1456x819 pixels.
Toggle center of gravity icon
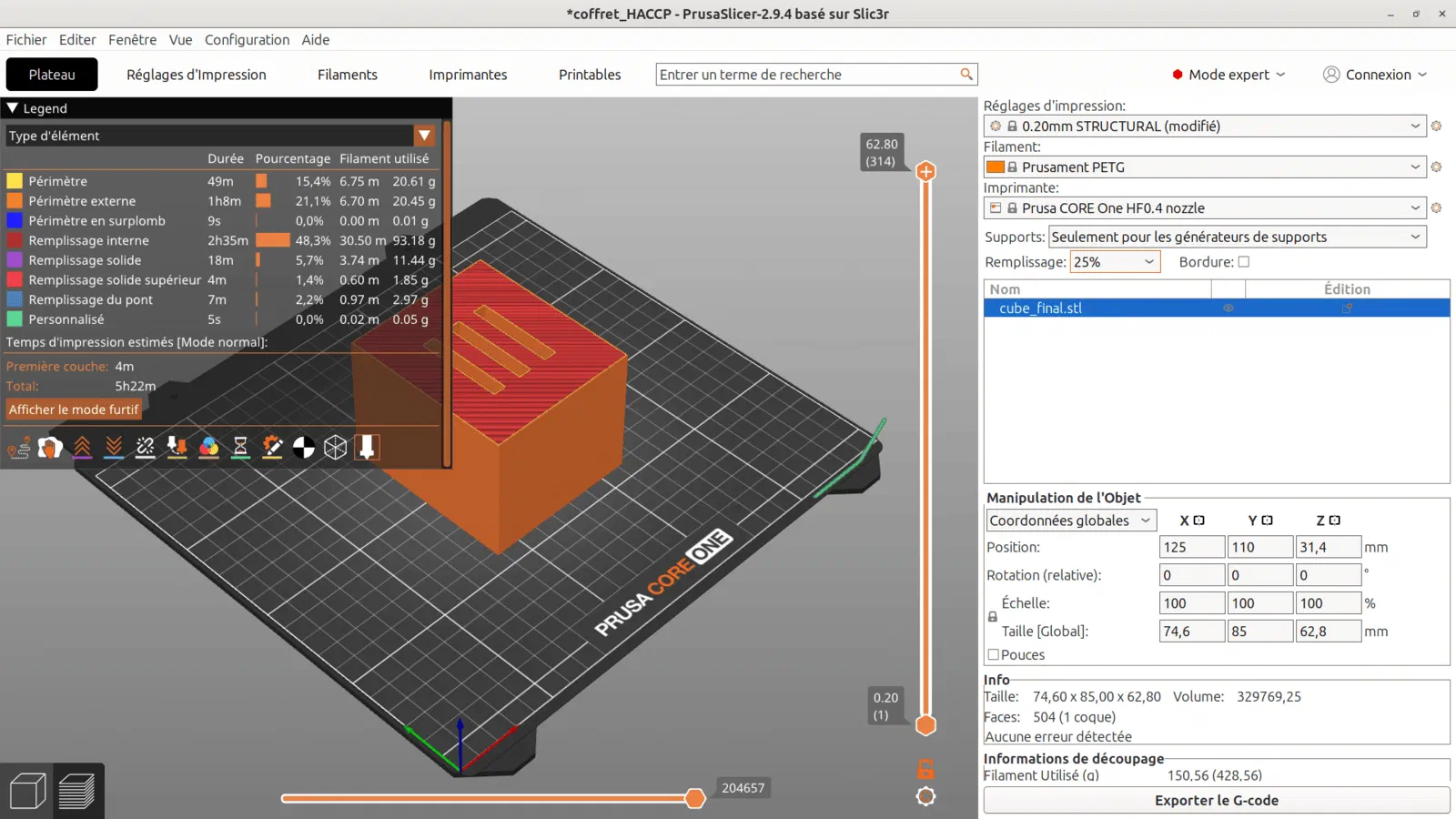304,447
